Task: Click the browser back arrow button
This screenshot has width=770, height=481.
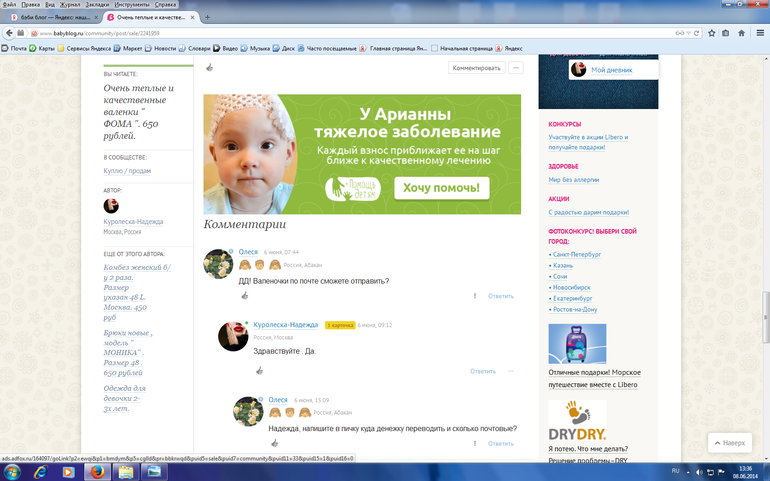Action: point(9,33)
